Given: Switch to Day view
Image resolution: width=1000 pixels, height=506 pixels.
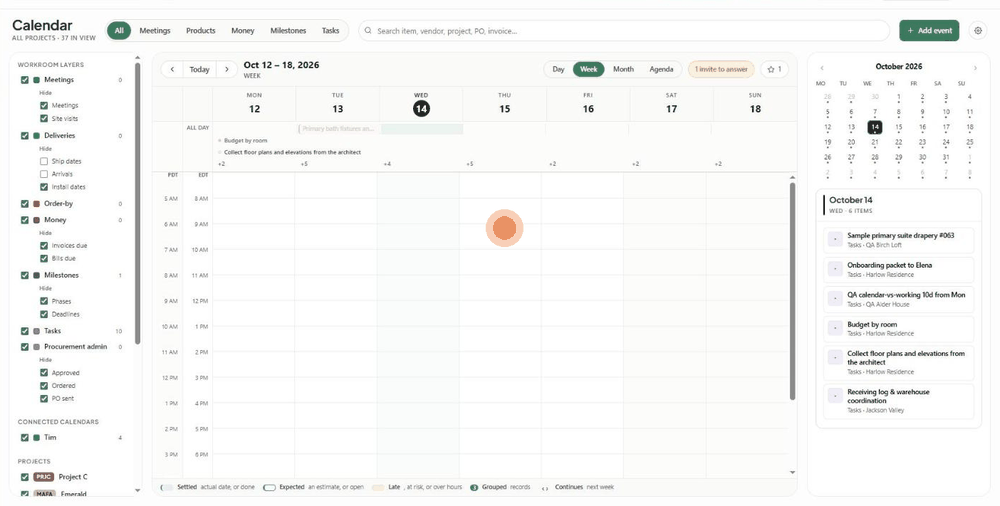Looking at the screenshot, I should (558, 69).
